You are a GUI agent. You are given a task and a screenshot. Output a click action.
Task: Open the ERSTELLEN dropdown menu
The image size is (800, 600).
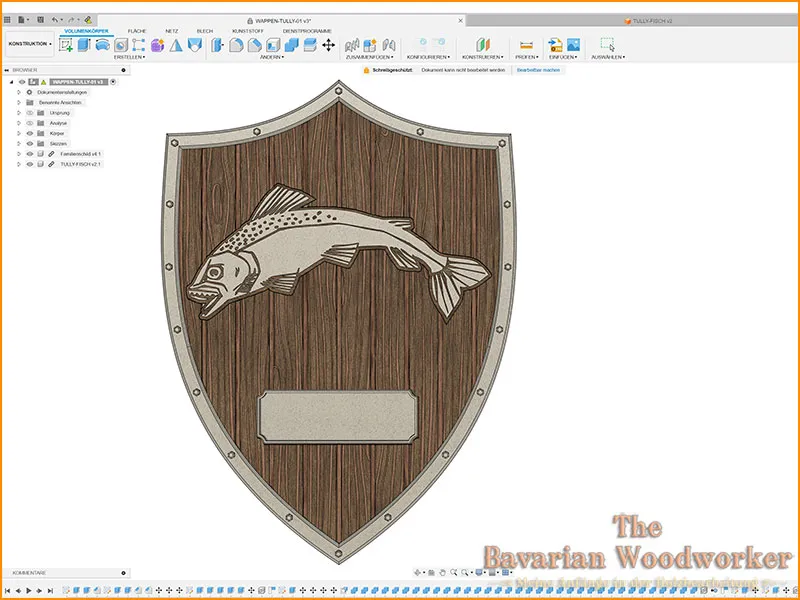[130, 57]
